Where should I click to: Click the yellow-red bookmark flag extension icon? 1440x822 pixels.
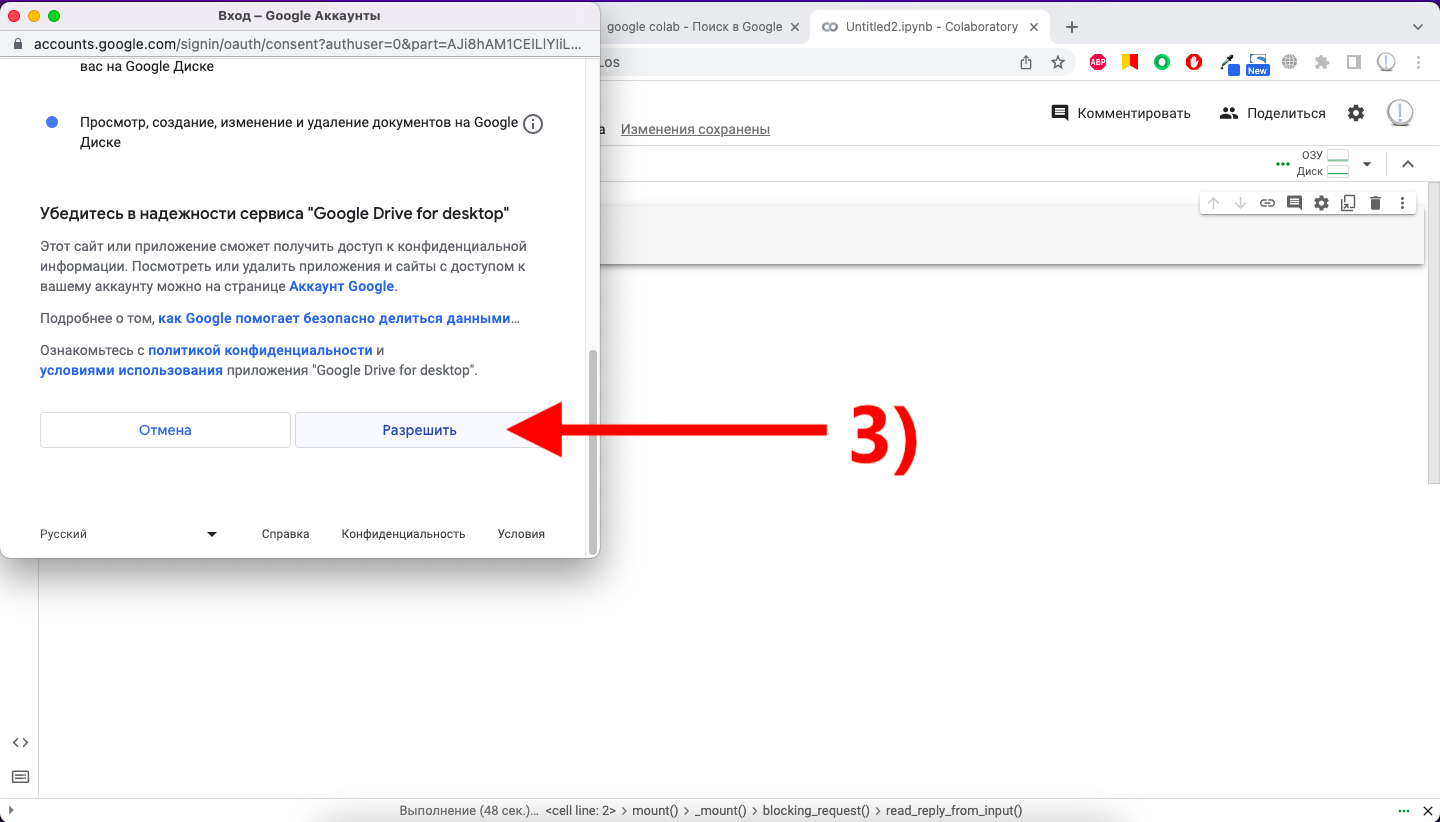1130,62
